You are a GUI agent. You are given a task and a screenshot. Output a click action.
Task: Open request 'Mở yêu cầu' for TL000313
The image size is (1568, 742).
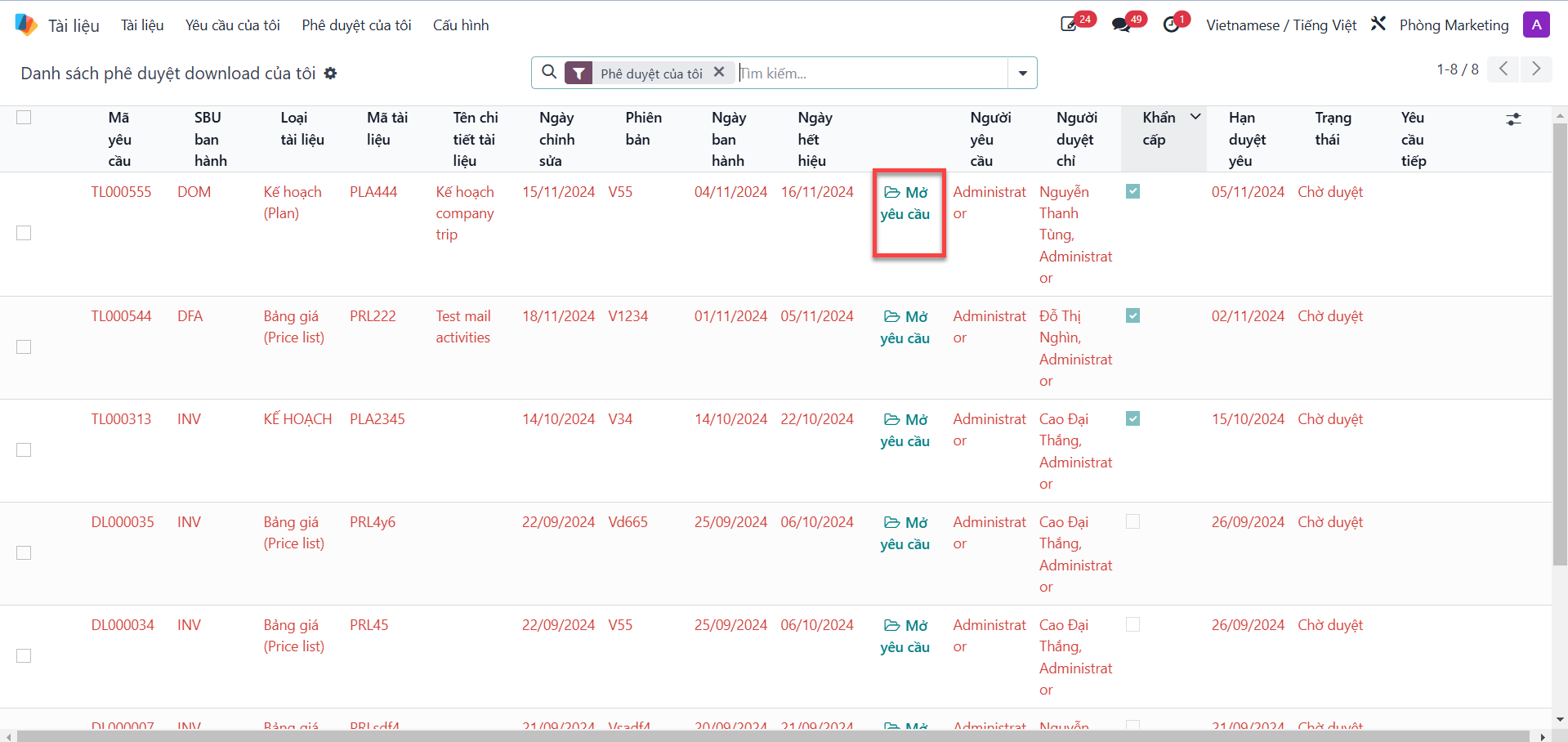point(905,430)
